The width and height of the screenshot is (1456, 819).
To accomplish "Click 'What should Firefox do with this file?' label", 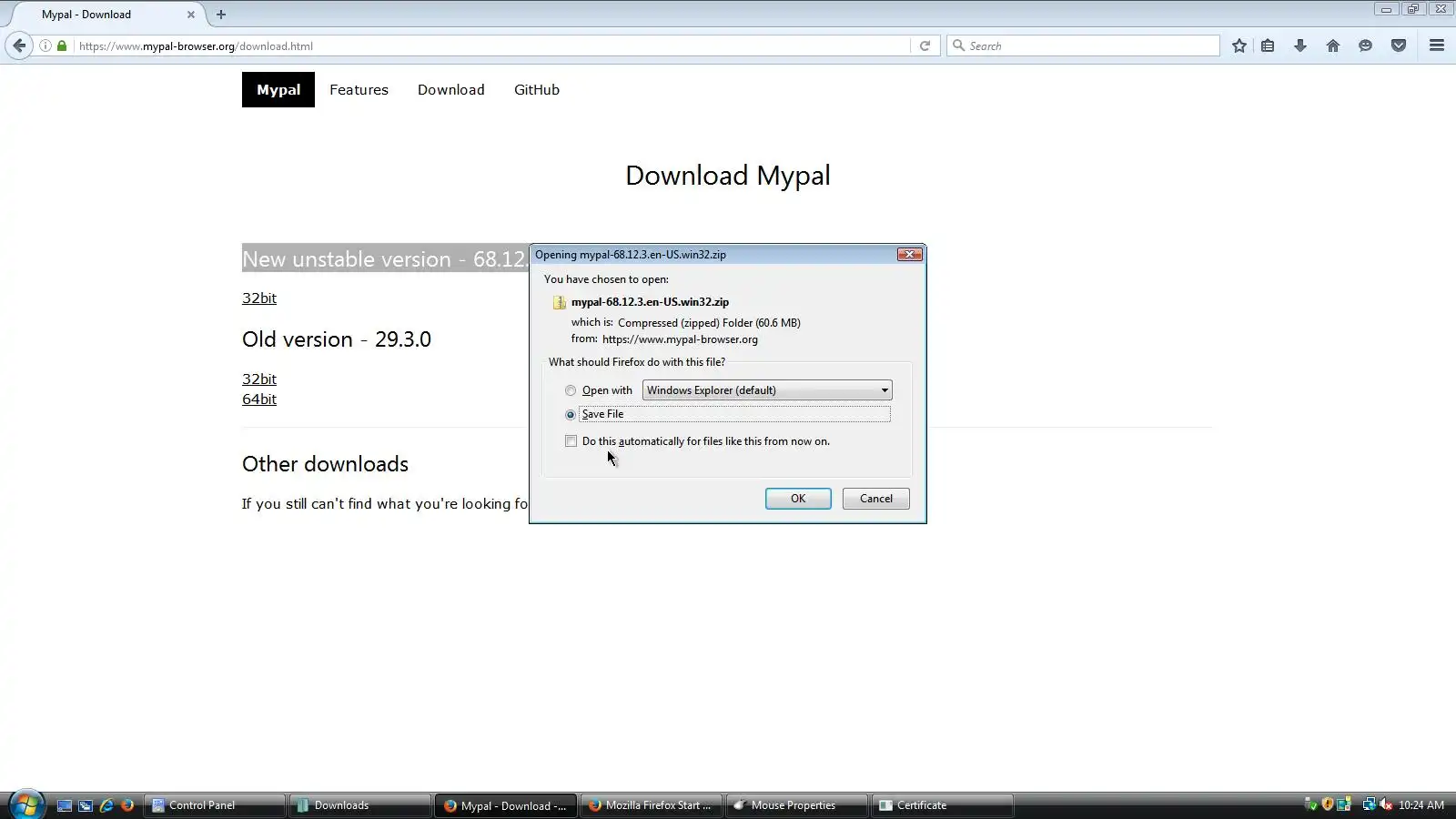I will (637, 362).
